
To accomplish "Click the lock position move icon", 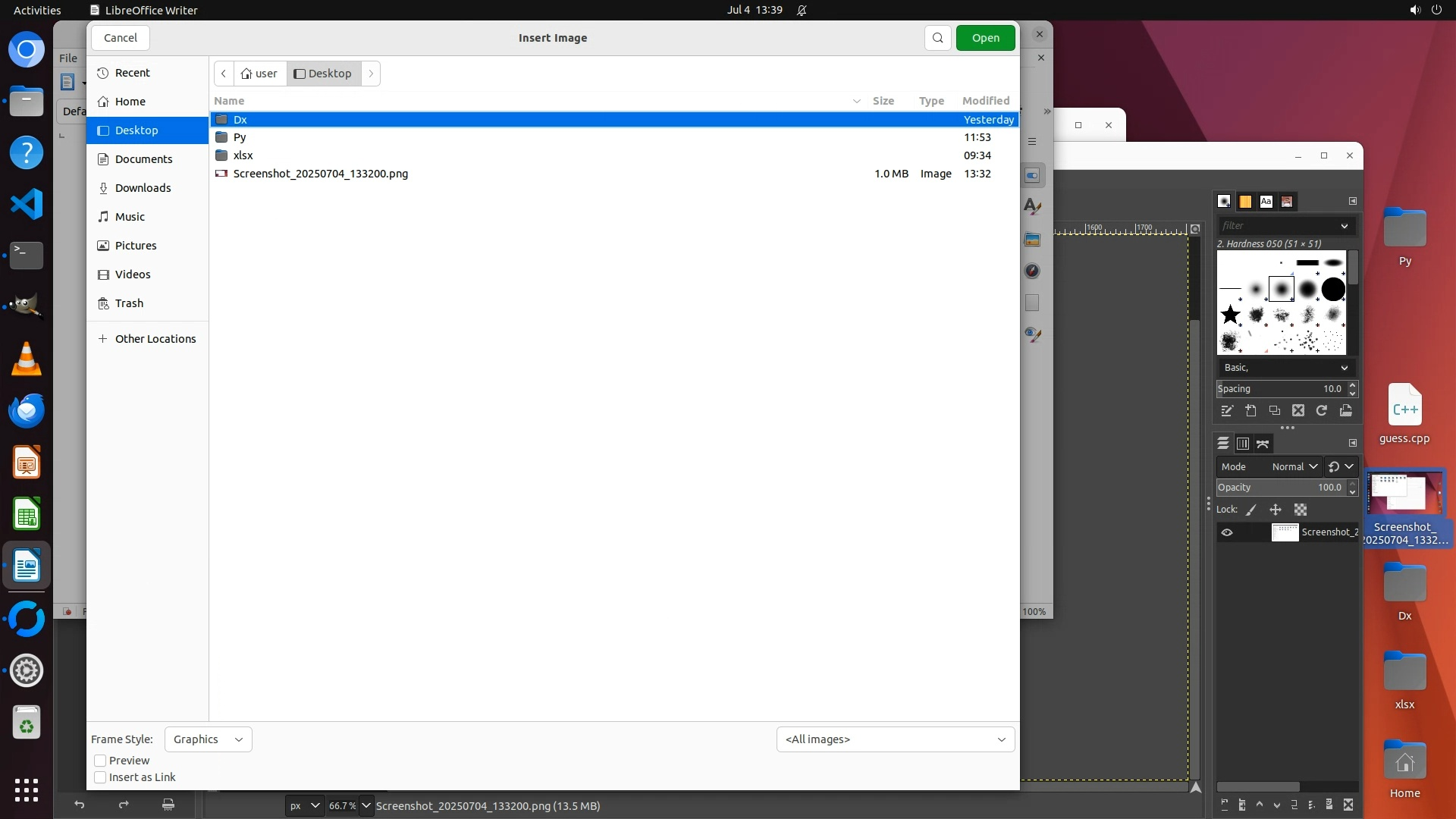I will pyautogui.click(x=1276, y=510).
